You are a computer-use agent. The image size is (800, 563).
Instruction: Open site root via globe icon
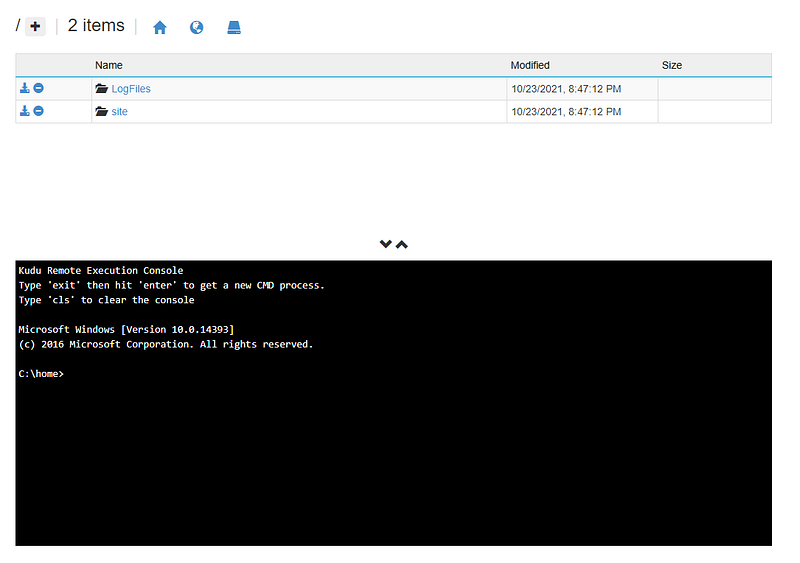click(x=196, y=27)
